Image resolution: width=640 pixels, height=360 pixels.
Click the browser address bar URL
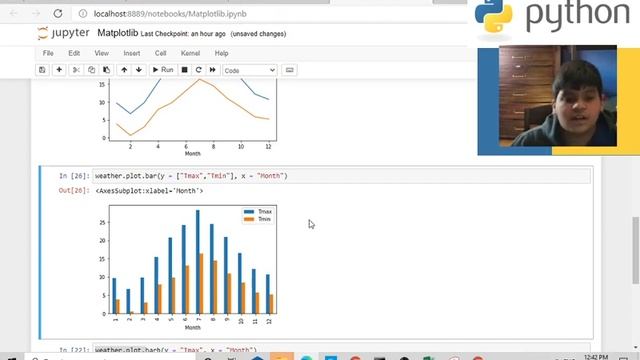pyautogui.click(x=170, y=14)
